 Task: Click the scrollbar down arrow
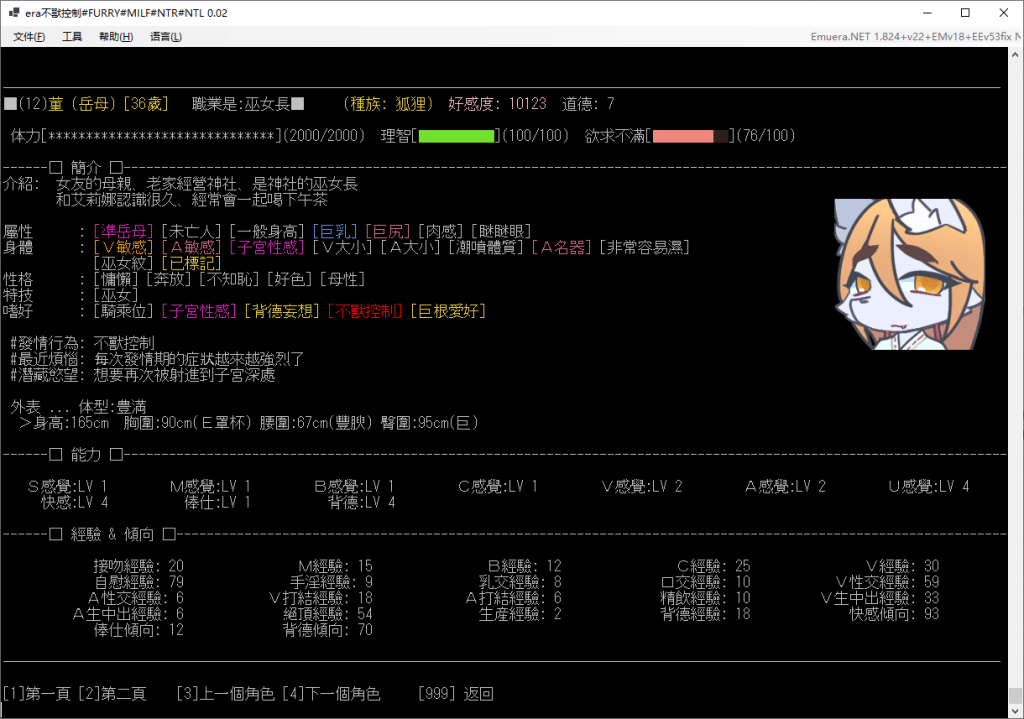1015,710
